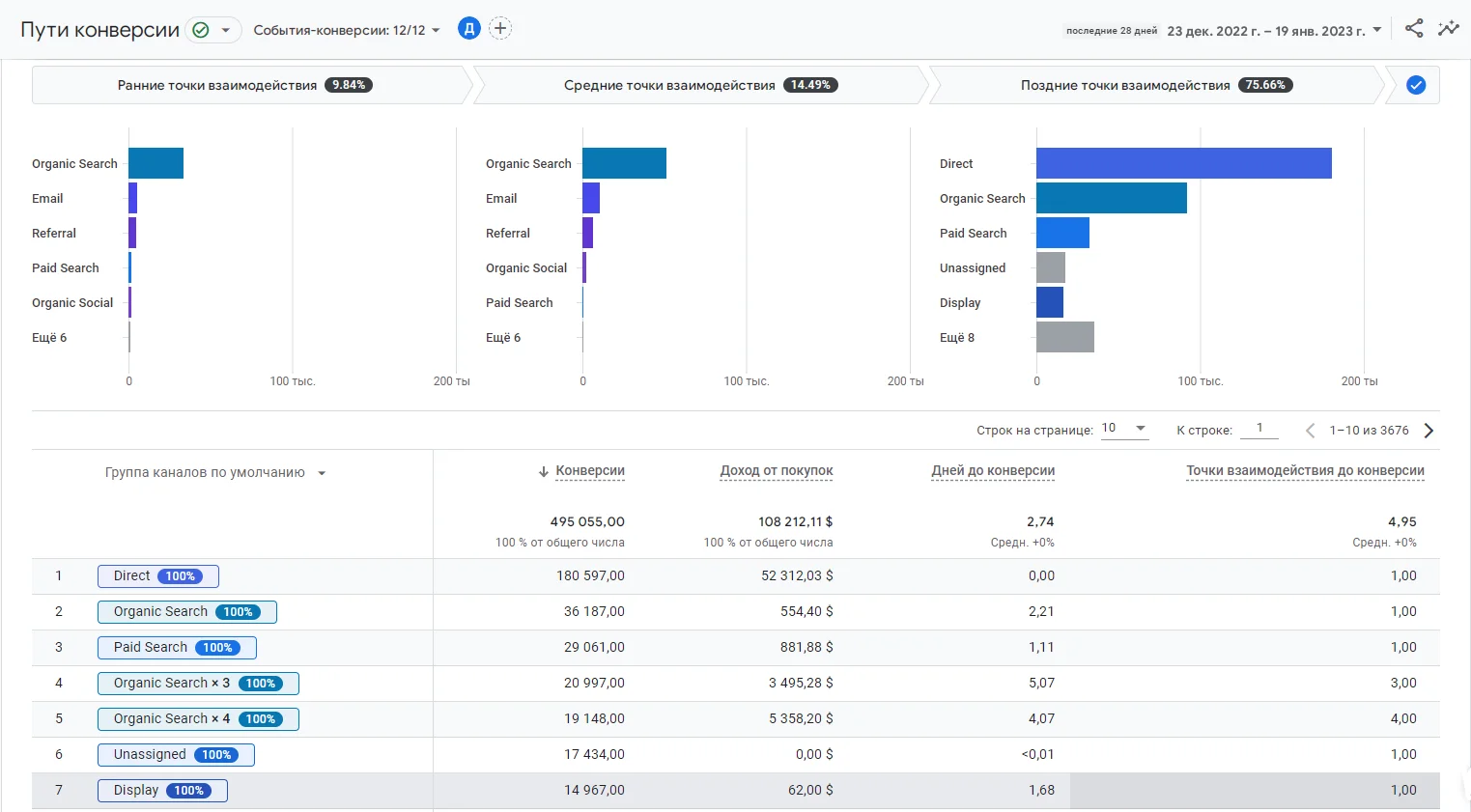Click the previous page arrow

pos(1310,431)
